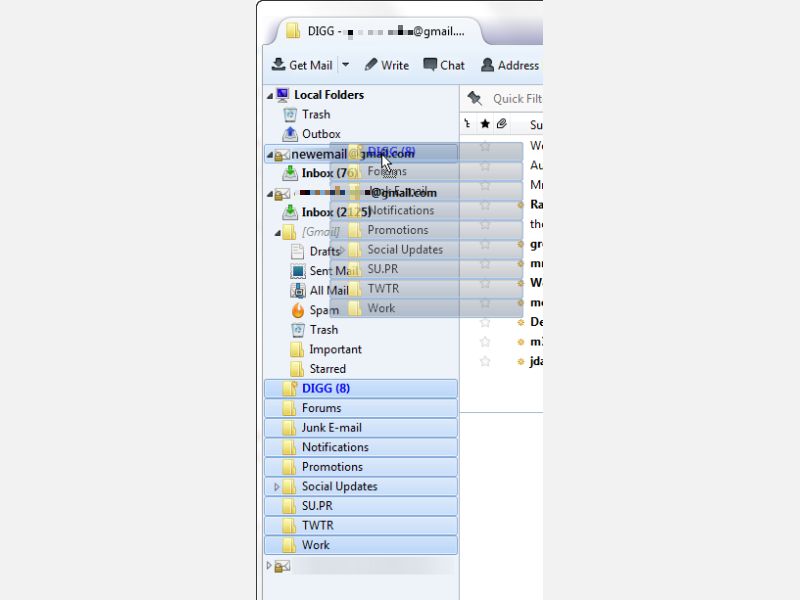Open the Outbox folder
Viewport: 800px width, 600px height.
tap(321, 134)
